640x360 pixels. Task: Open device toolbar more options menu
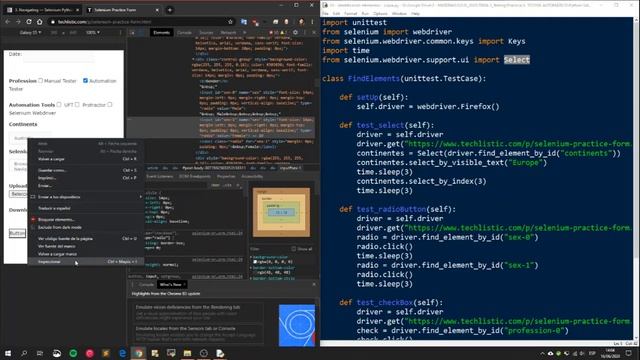click(x=120, y=33)
